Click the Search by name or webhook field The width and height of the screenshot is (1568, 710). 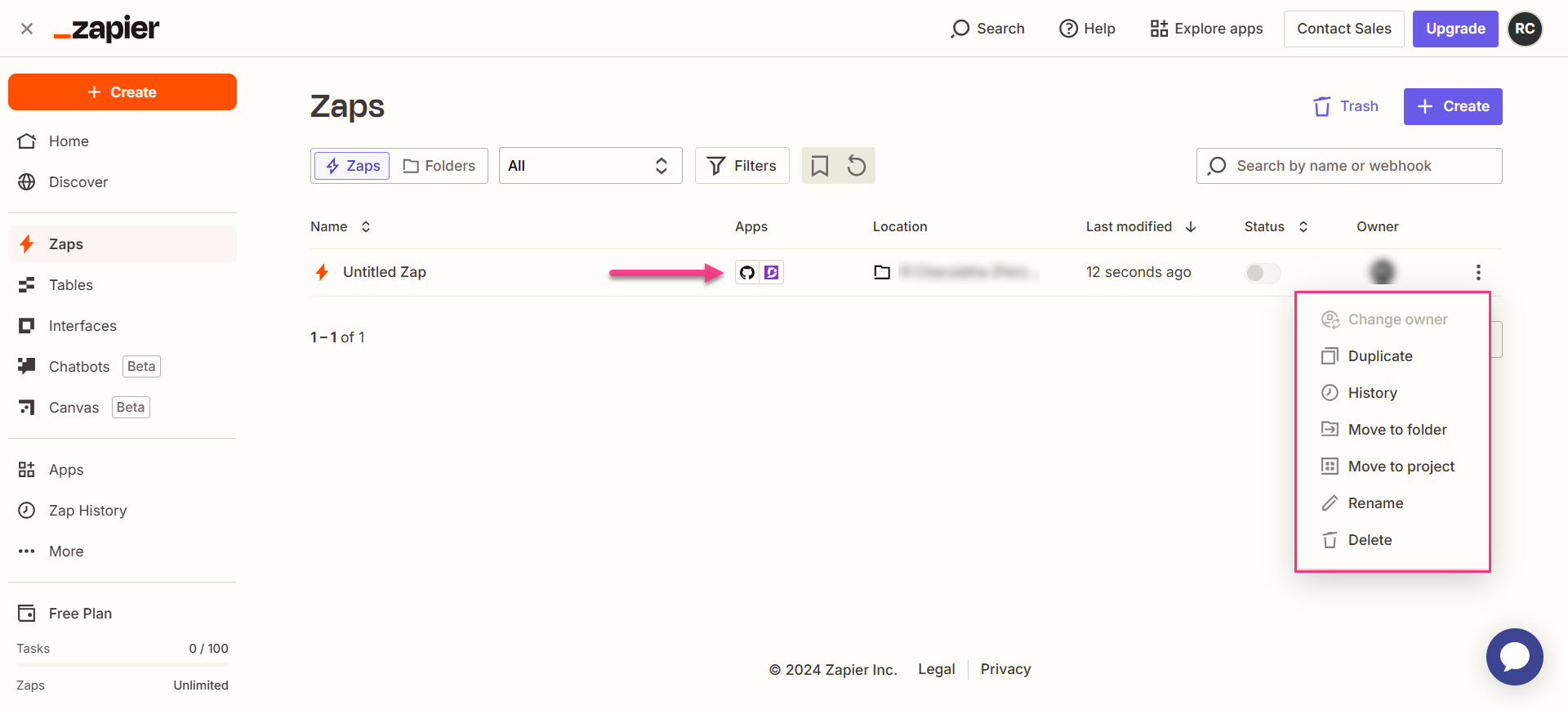pos(1349,166)
